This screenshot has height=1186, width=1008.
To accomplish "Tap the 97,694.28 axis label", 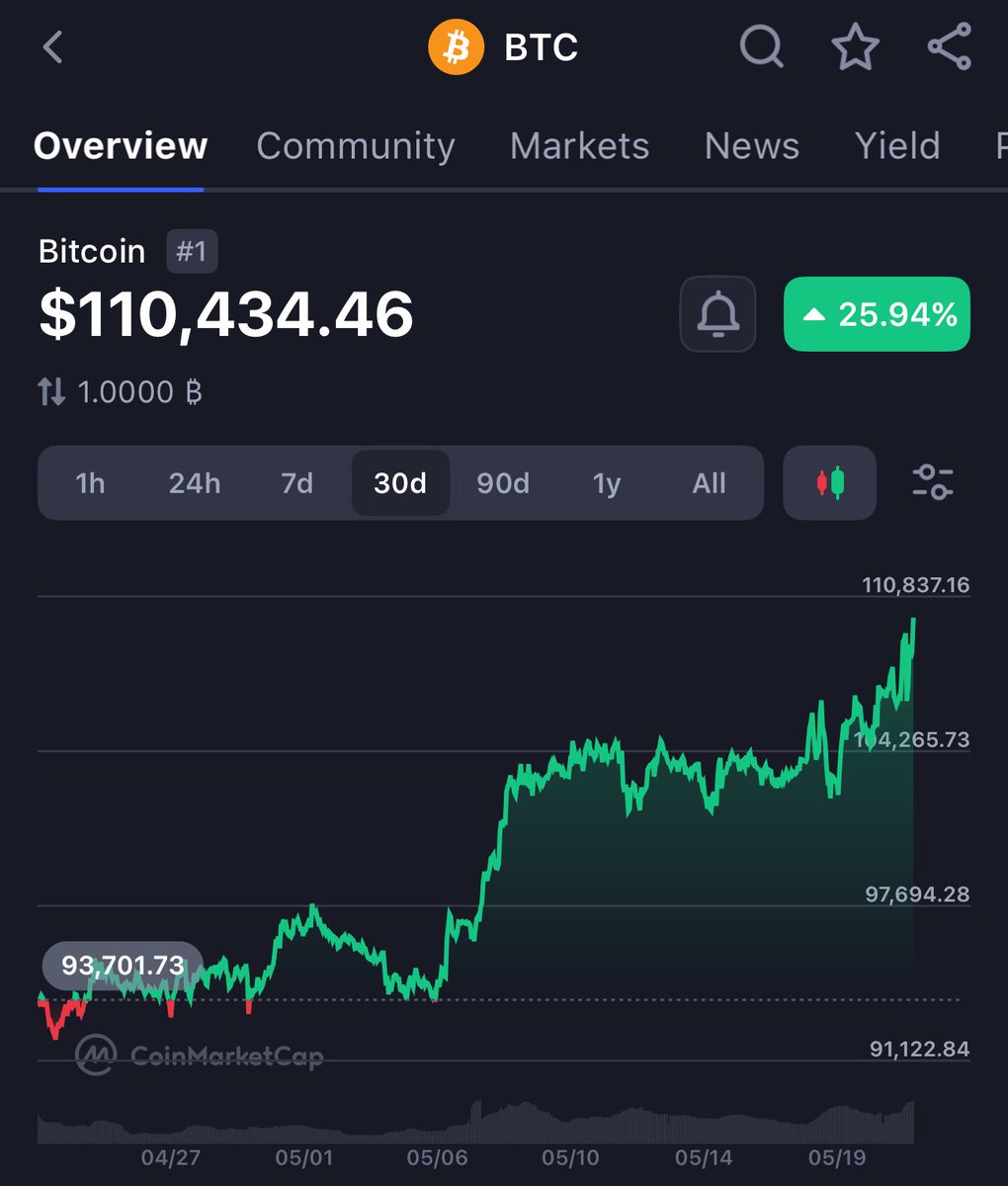I will pyautogui.click(x=917, y=894).
